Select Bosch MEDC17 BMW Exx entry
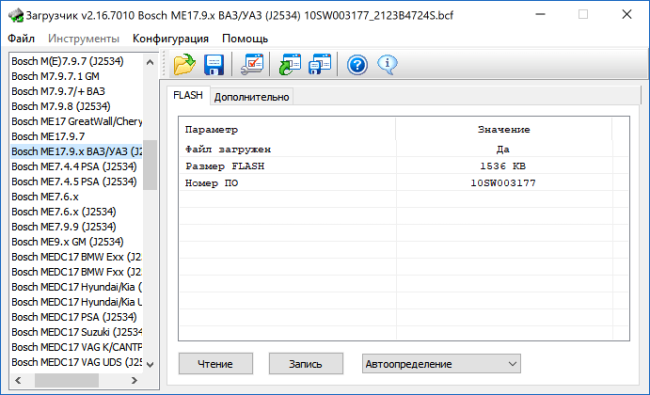650x395 pixels. [x=77, y=257]
